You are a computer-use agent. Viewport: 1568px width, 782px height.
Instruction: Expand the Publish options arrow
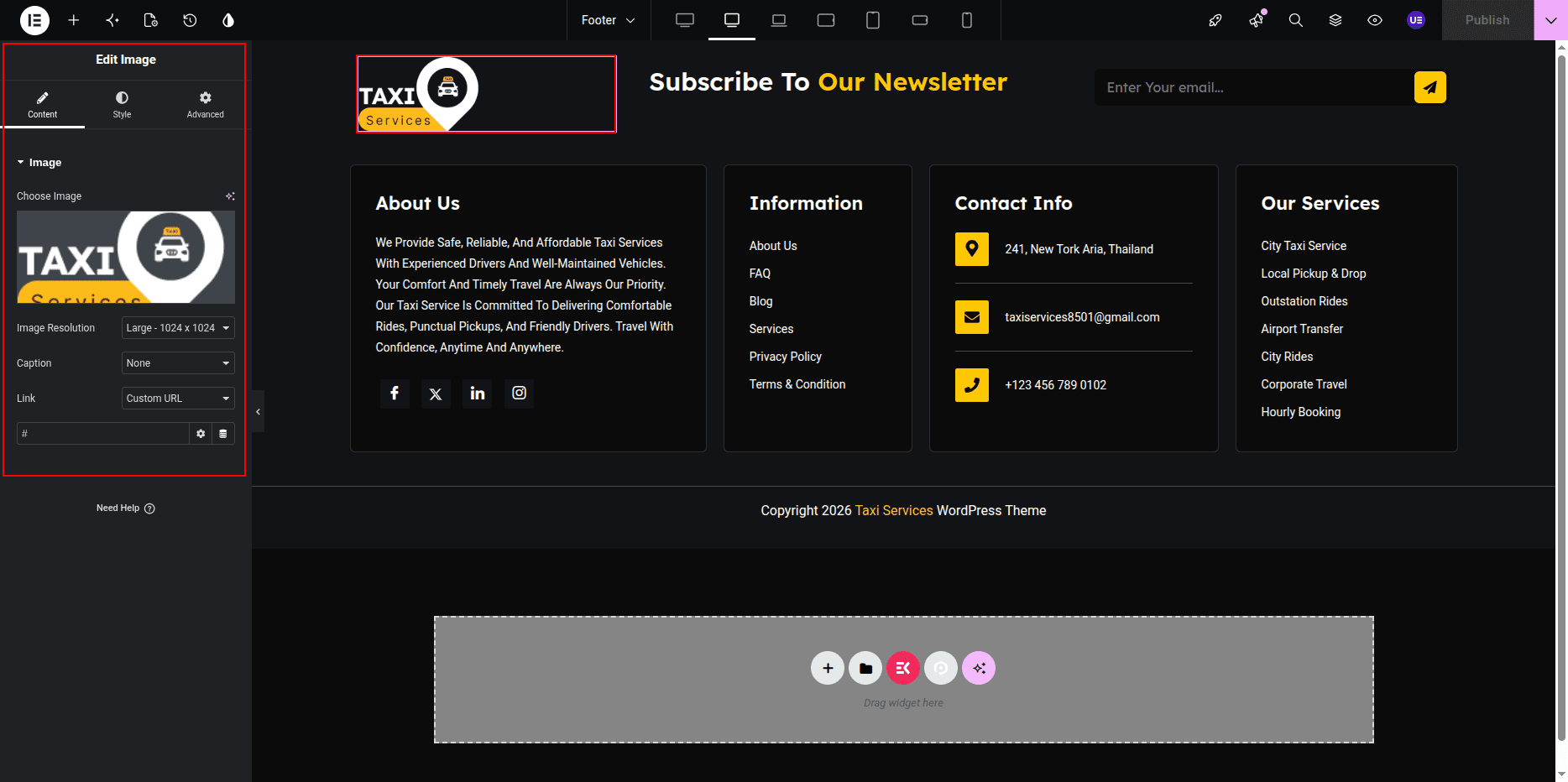1550,20
